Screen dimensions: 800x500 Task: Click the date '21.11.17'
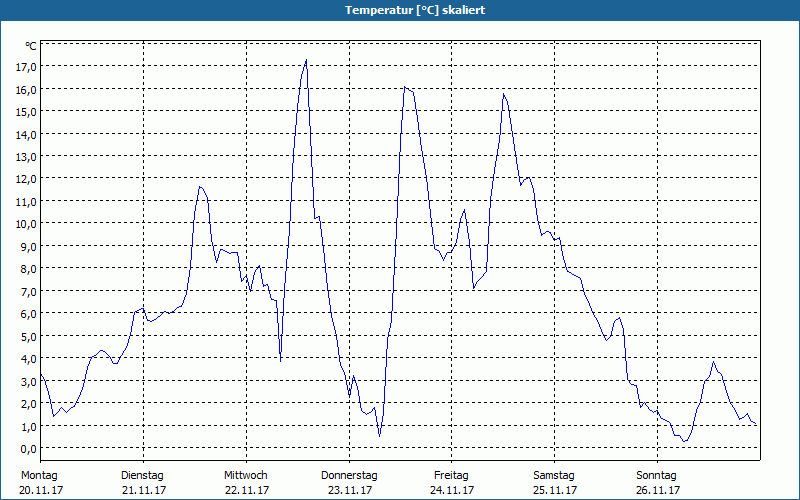click(144, 490)
